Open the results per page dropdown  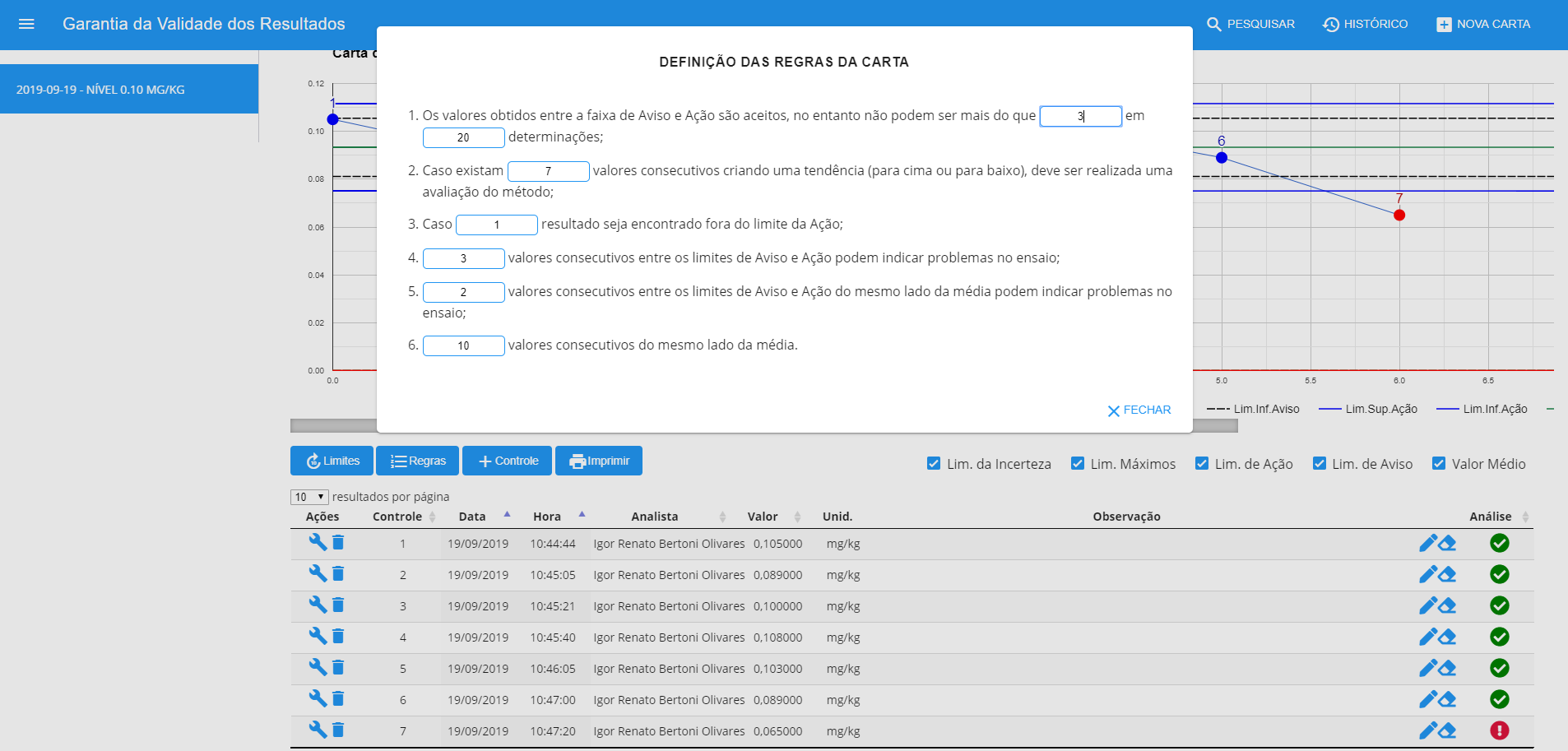click(309, 497)
